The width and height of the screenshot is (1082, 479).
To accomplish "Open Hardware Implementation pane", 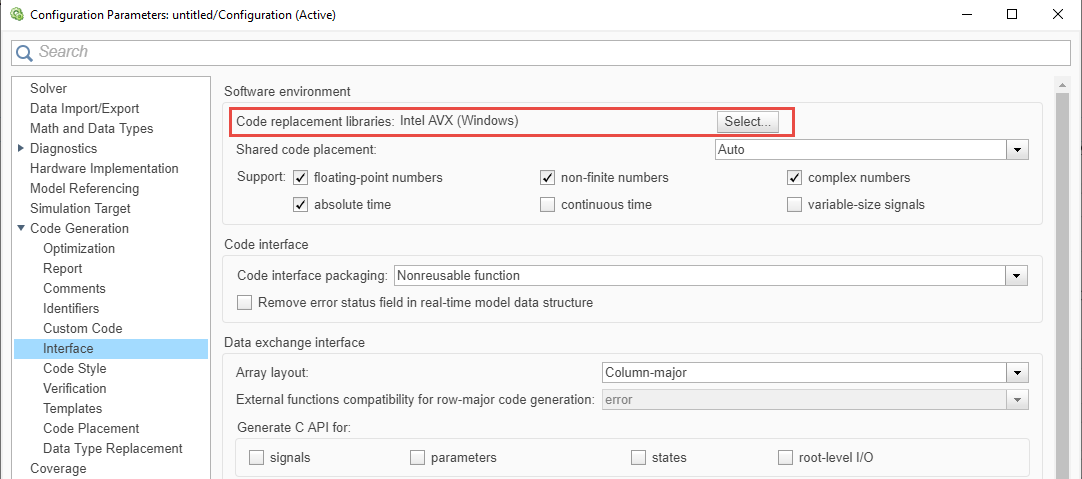I will [x=104, y=168].
